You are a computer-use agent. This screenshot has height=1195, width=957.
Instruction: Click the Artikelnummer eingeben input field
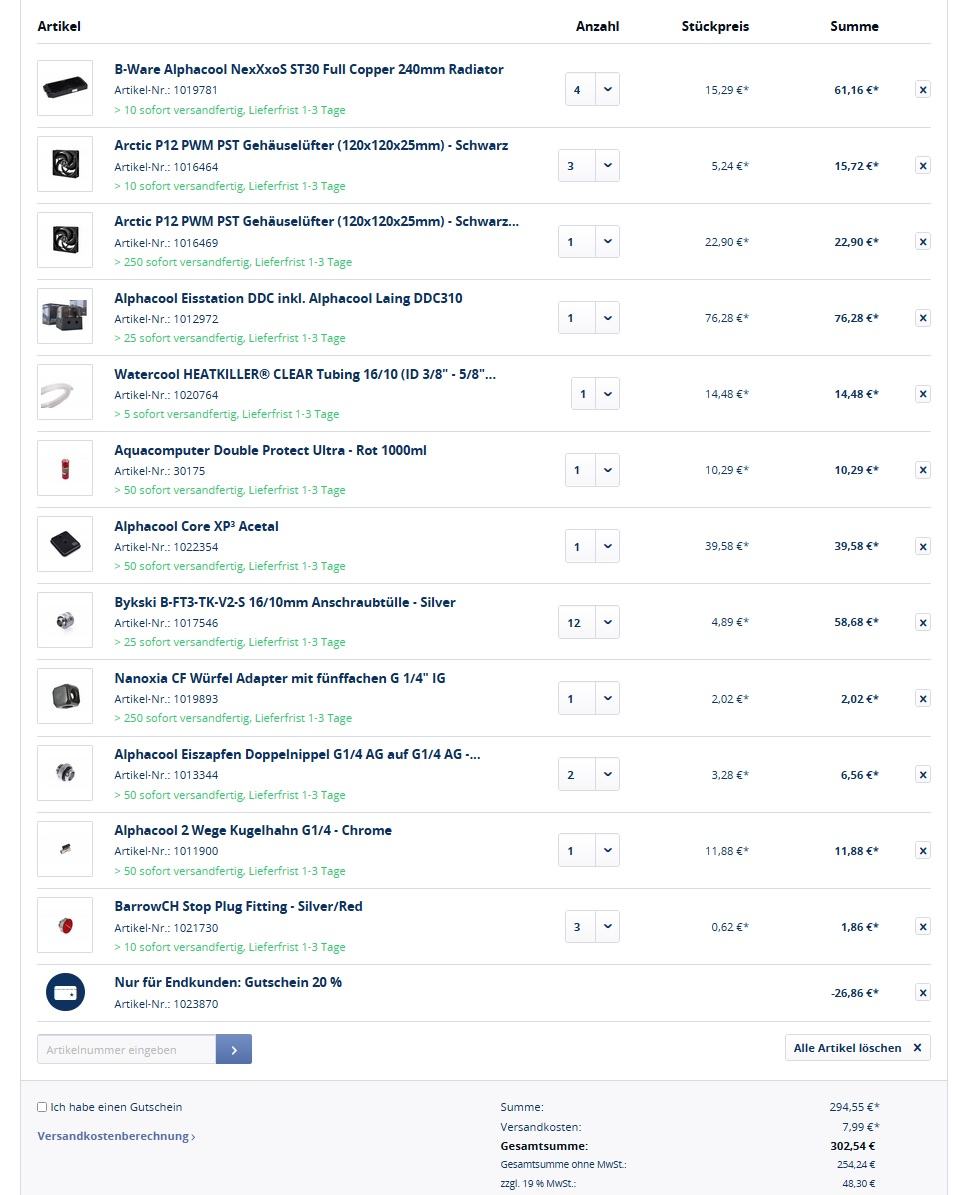(126, 1049)
